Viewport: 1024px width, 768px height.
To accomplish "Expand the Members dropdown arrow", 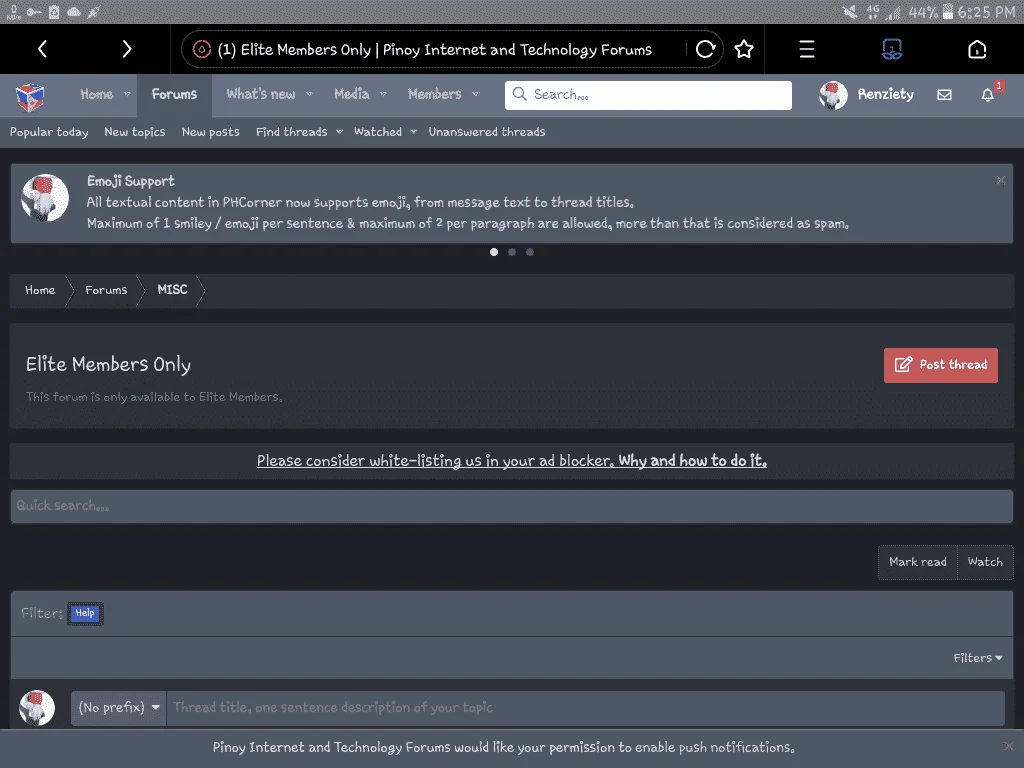I will (476, 95).
